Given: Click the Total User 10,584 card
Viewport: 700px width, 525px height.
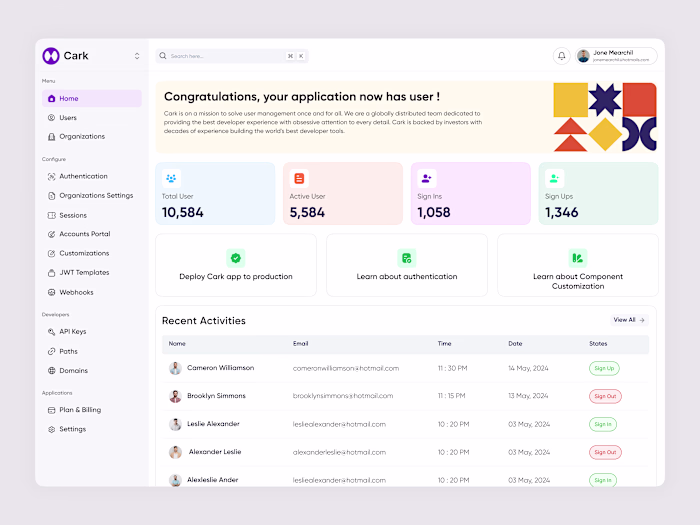Looking at the screenshot, I should (215, 193).
